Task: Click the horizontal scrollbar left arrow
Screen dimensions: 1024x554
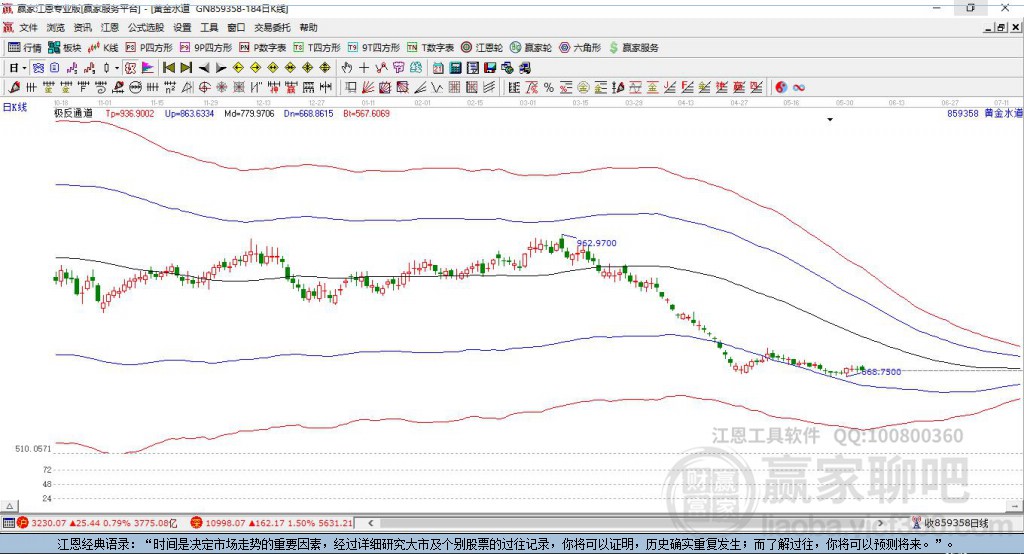Action: (x=370, y=523)
